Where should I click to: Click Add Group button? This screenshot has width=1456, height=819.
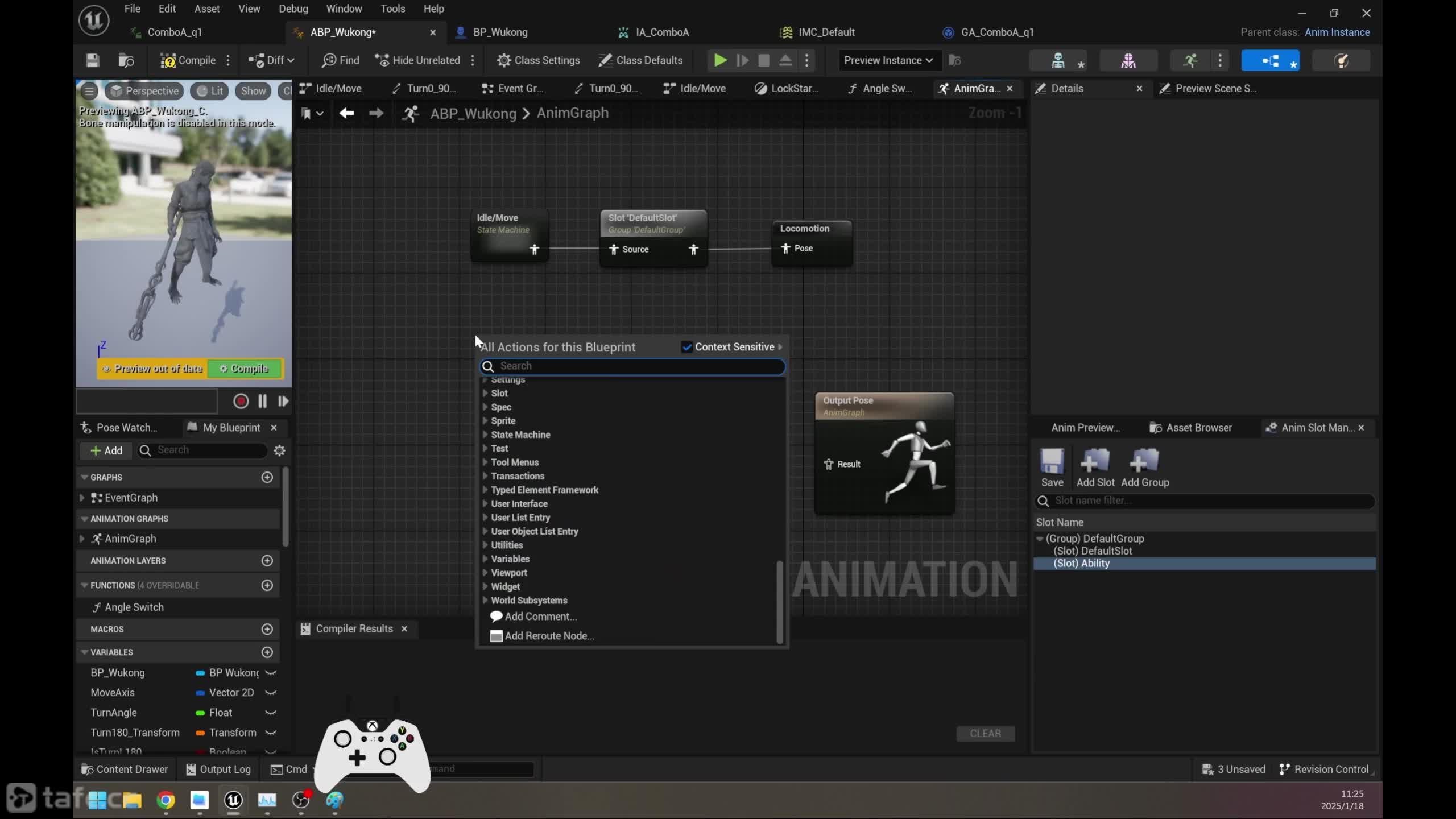[x=1145, y=468]
